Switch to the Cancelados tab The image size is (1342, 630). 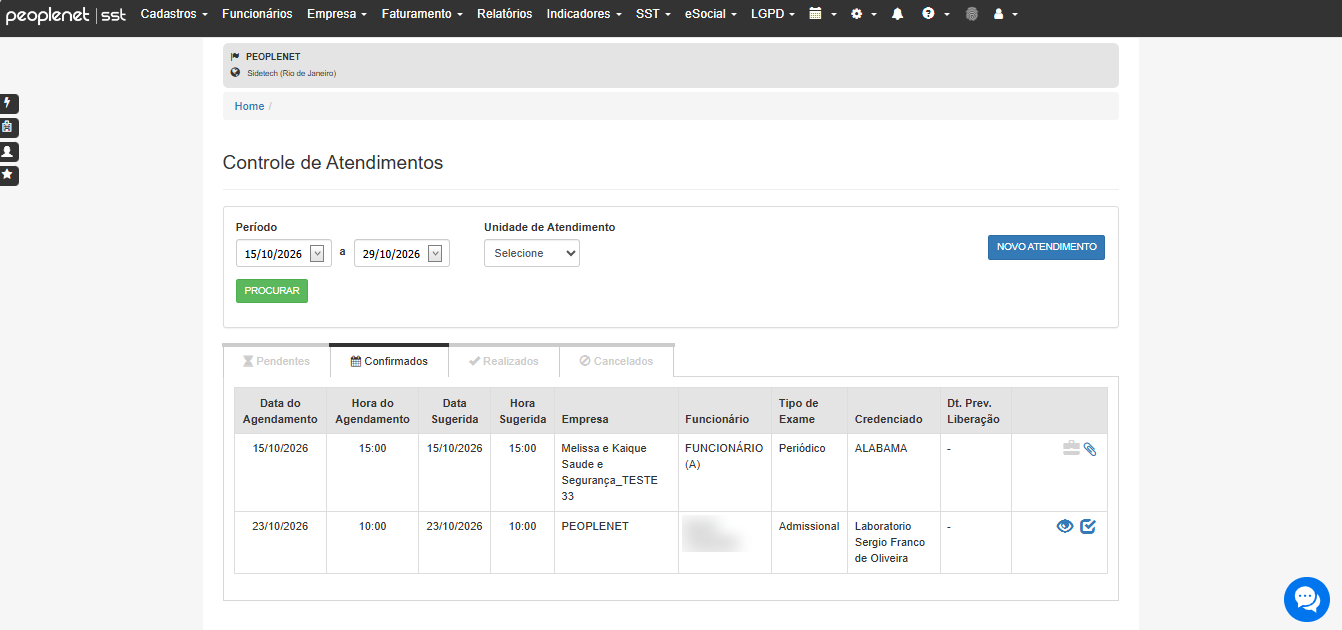[x=616, y=361]
